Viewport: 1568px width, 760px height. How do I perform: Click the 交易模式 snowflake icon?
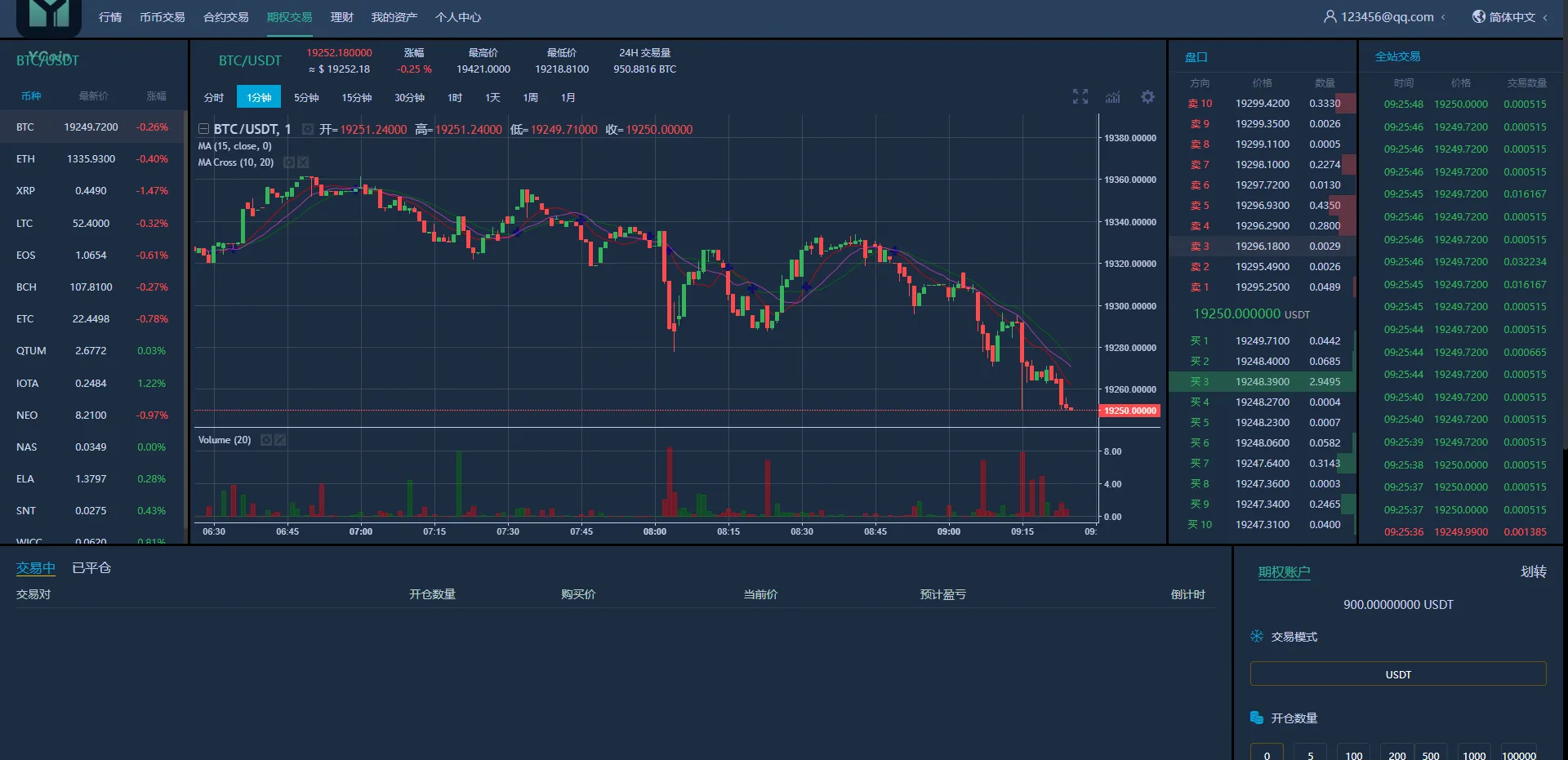[x=1256, y=637]
